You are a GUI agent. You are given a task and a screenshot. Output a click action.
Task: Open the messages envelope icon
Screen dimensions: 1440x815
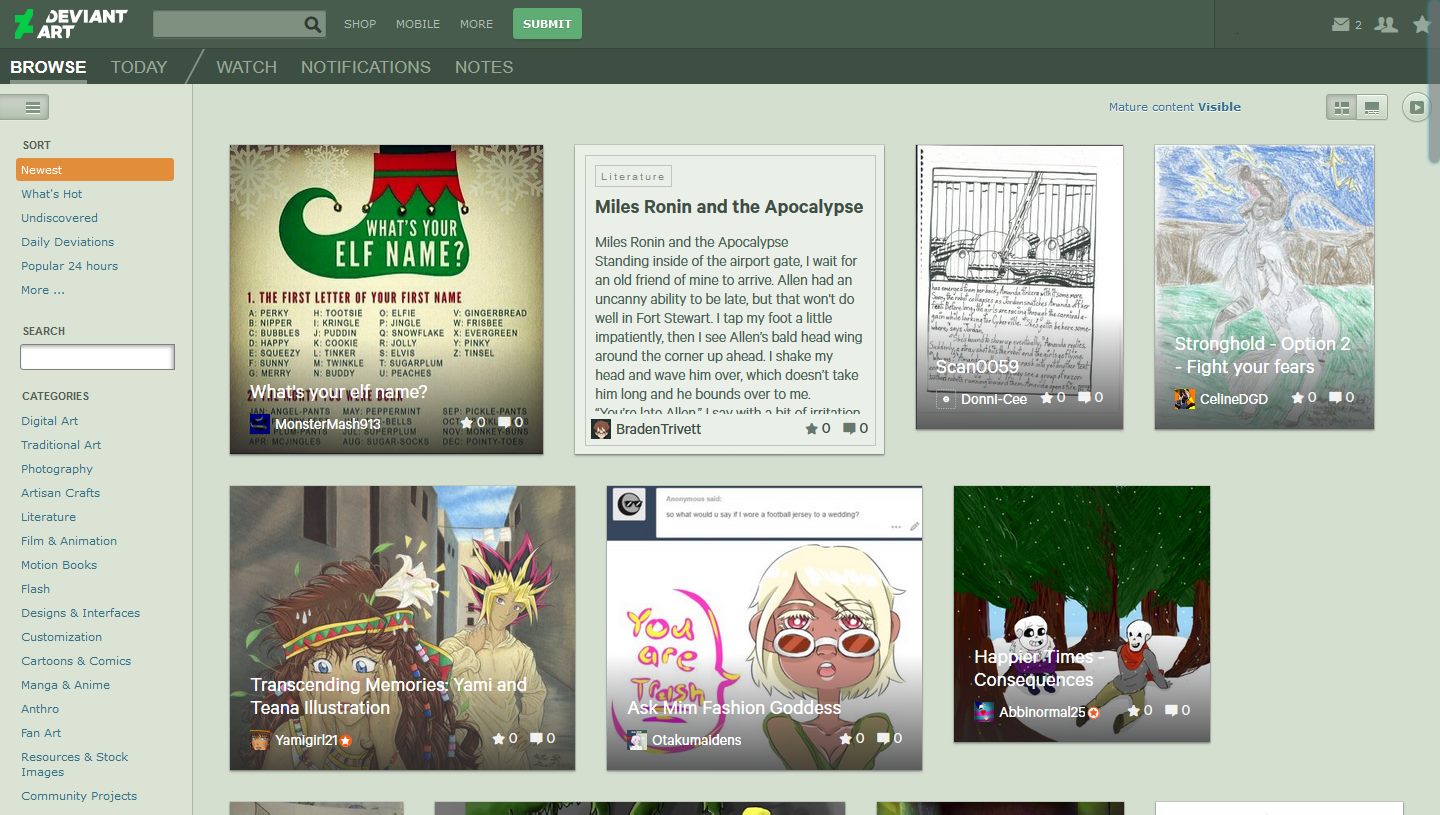point(1341,24)
